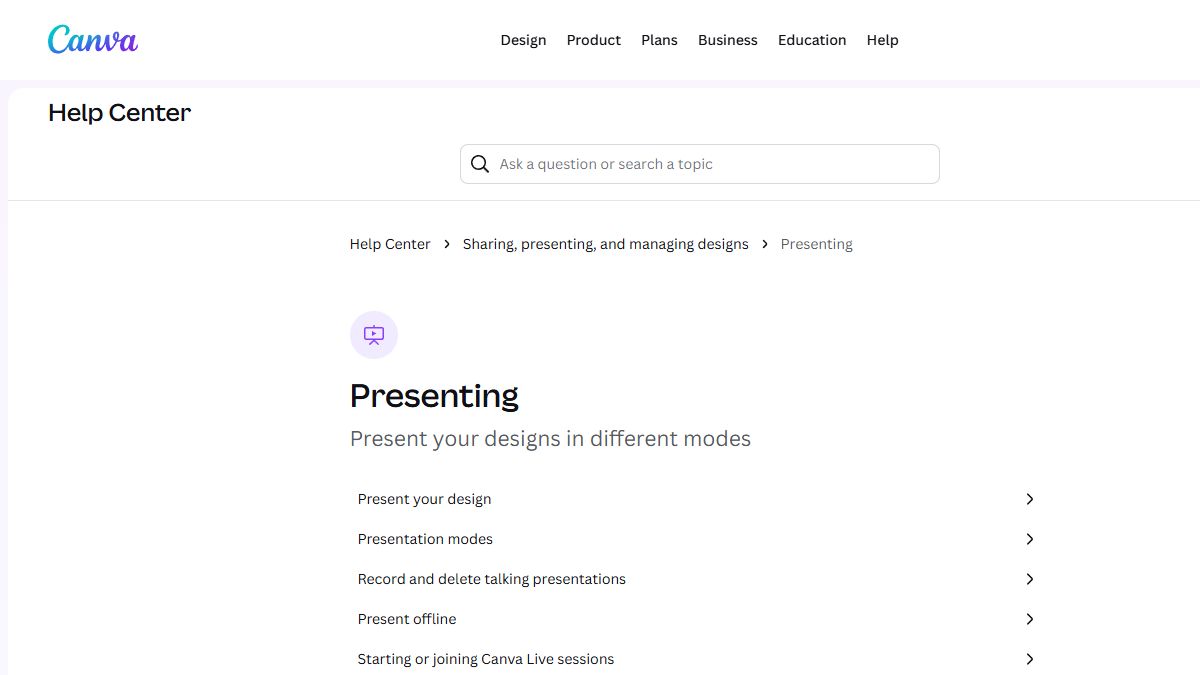Click the purple Presenting category icon
The height and width of the screenshot is (675, 1200).
click(x=374, y=335)
